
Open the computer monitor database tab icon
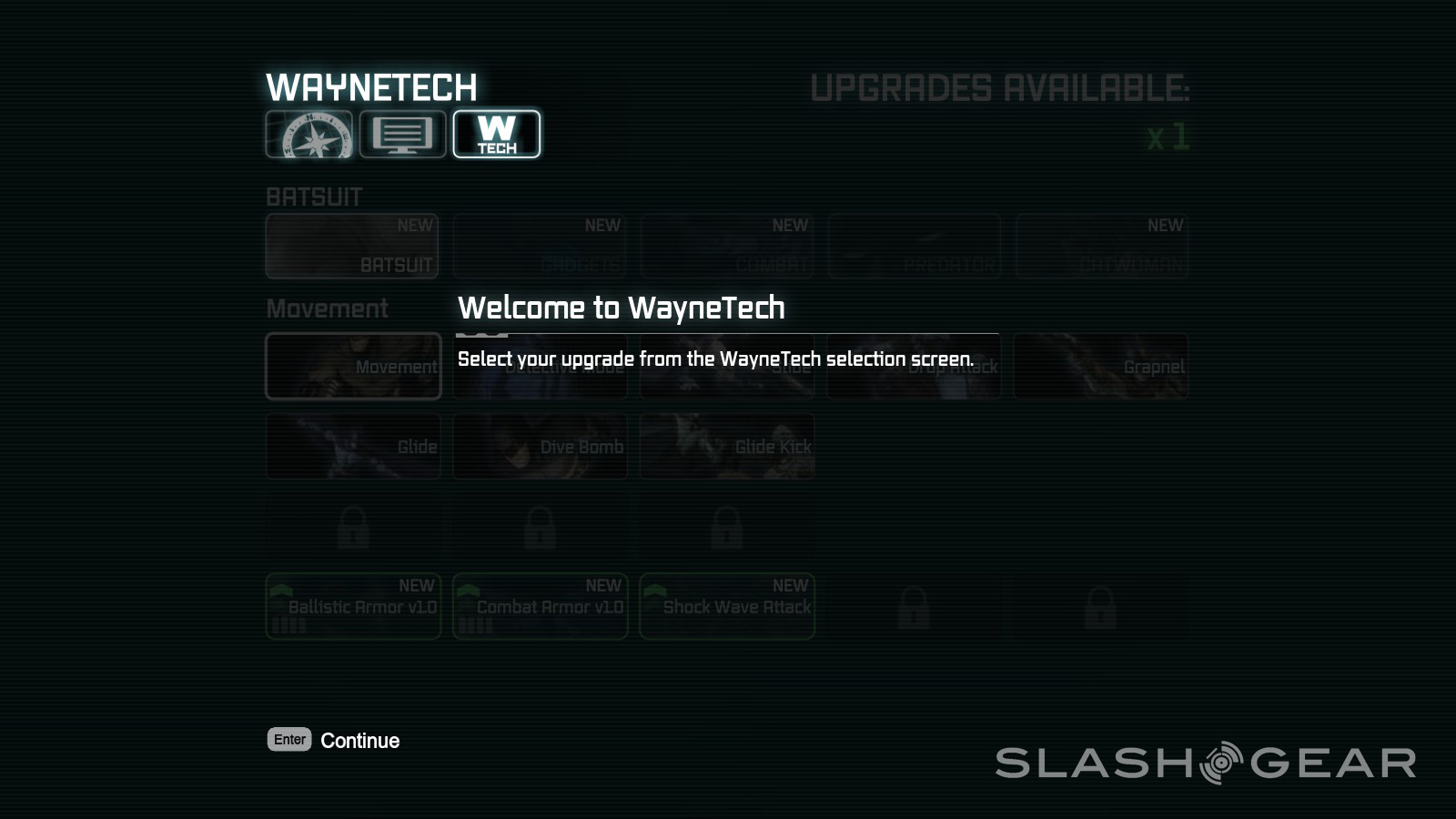click(402, 135)
